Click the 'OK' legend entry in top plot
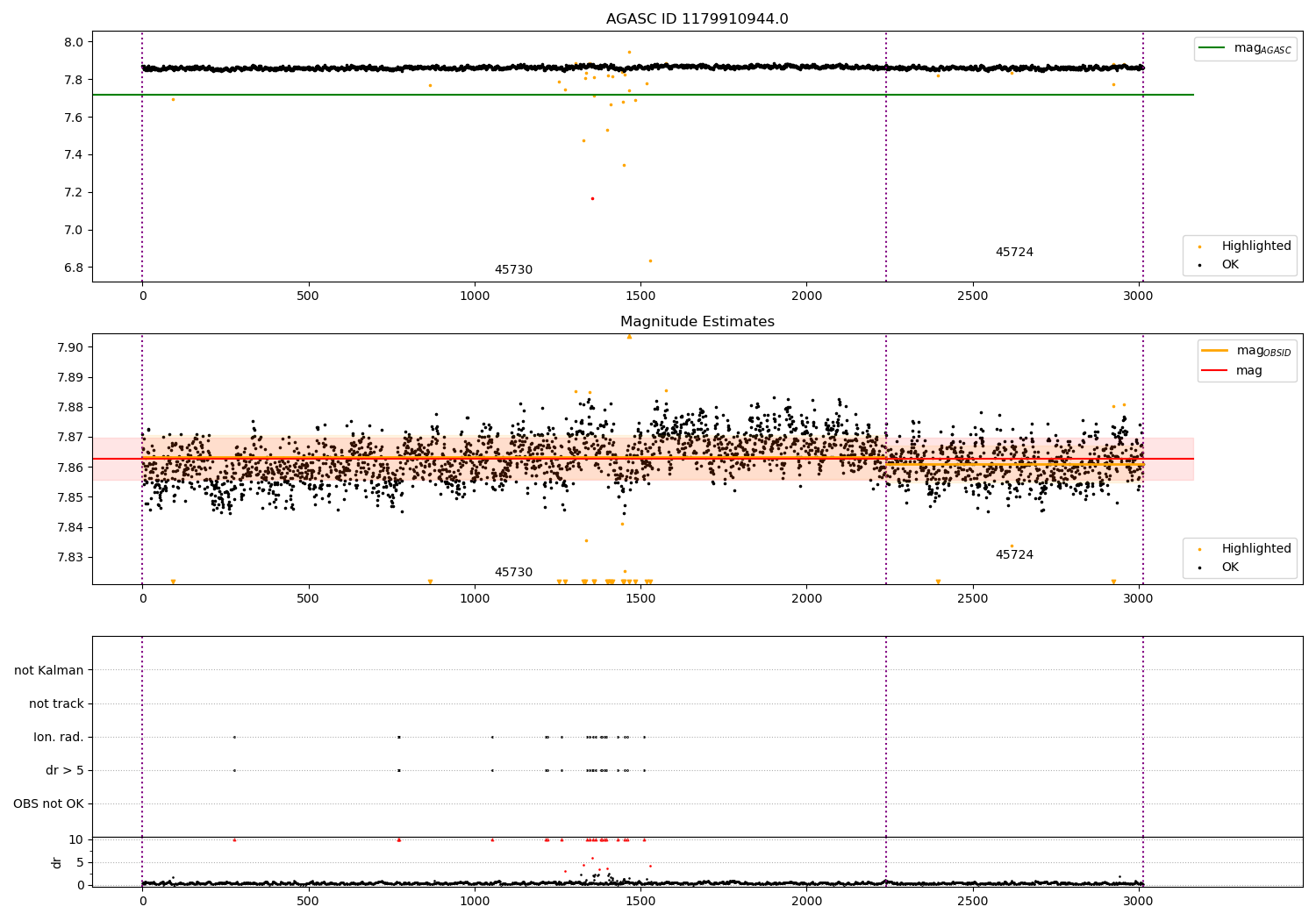This screenshot has width=1316, height=921. (x=1219, y=264)
